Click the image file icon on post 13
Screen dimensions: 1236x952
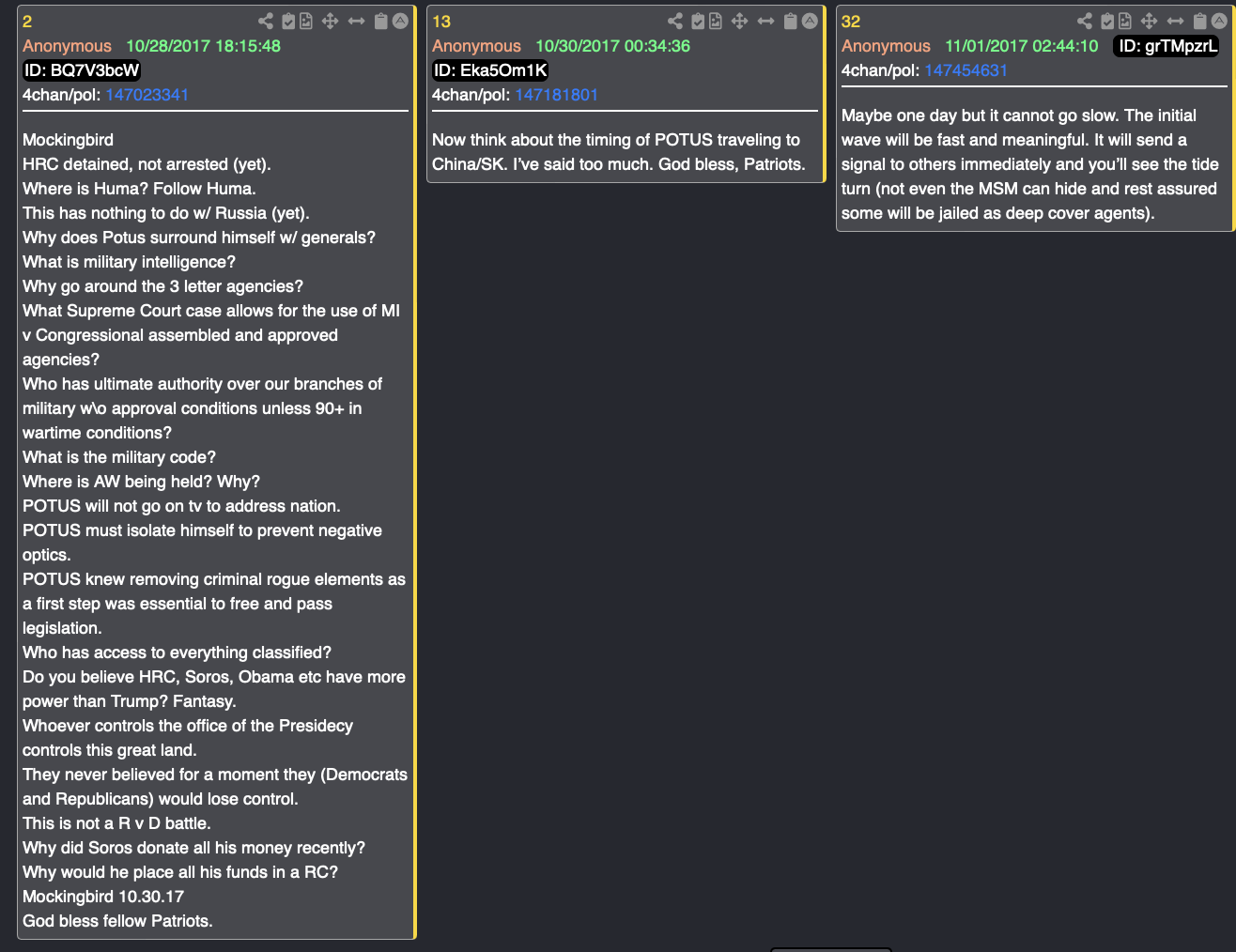716,21
